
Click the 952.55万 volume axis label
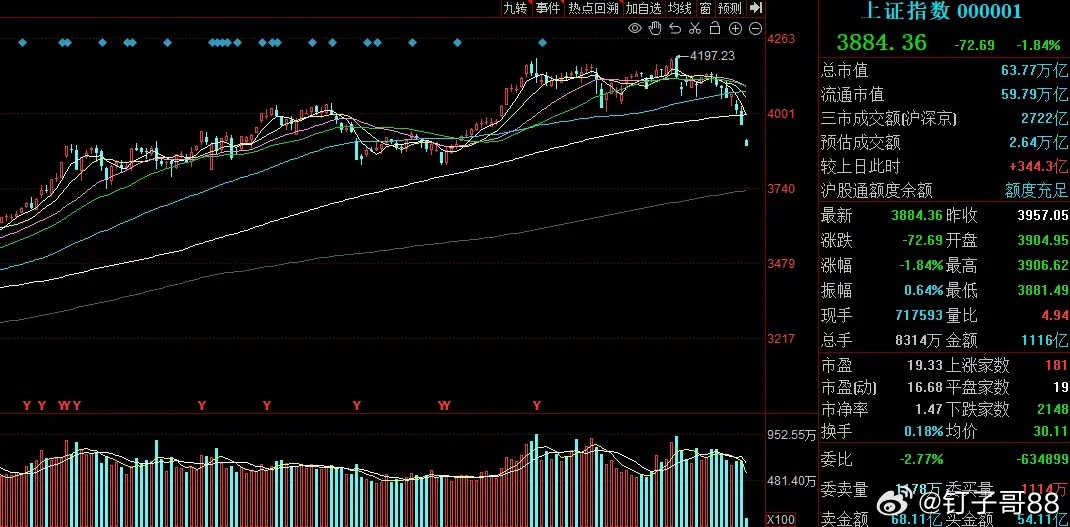coord(791,434)
